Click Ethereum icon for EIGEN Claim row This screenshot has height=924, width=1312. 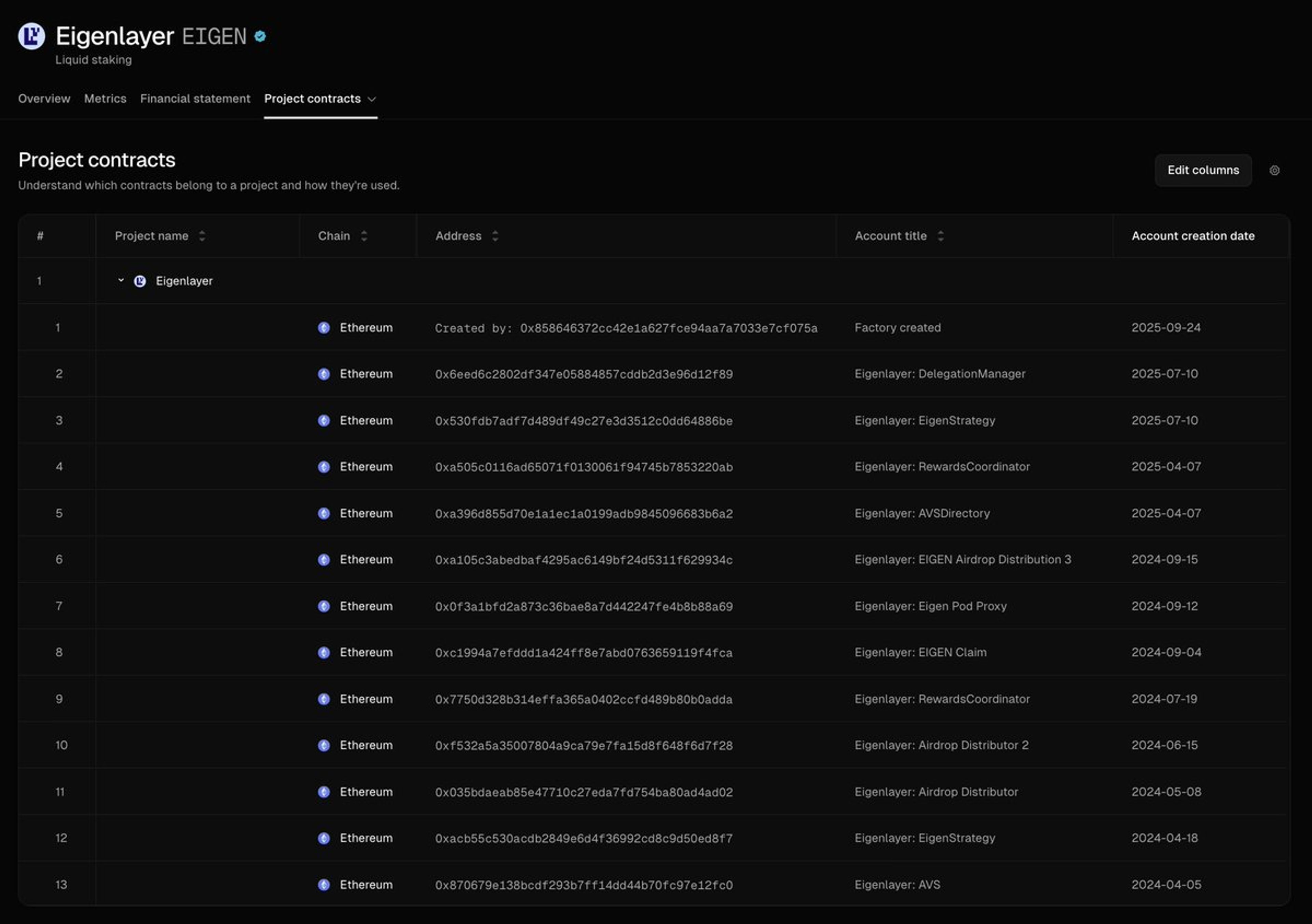(324, 653)
